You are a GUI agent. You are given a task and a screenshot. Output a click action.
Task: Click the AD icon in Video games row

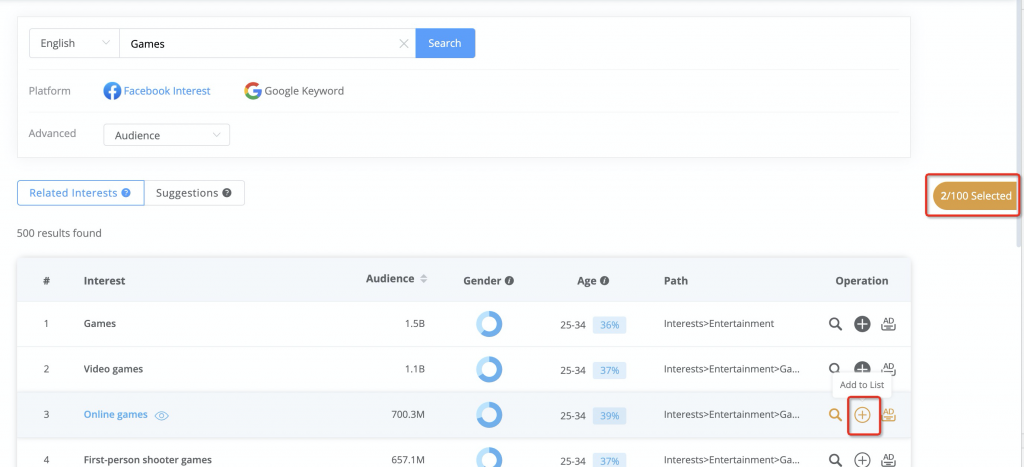[888, 367]
